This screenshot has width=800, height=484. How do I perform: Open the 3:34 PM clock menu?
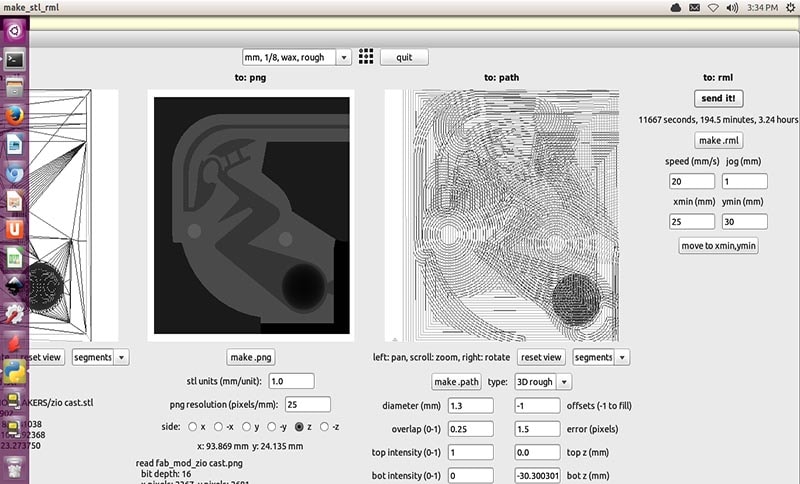tap(762, 8)
